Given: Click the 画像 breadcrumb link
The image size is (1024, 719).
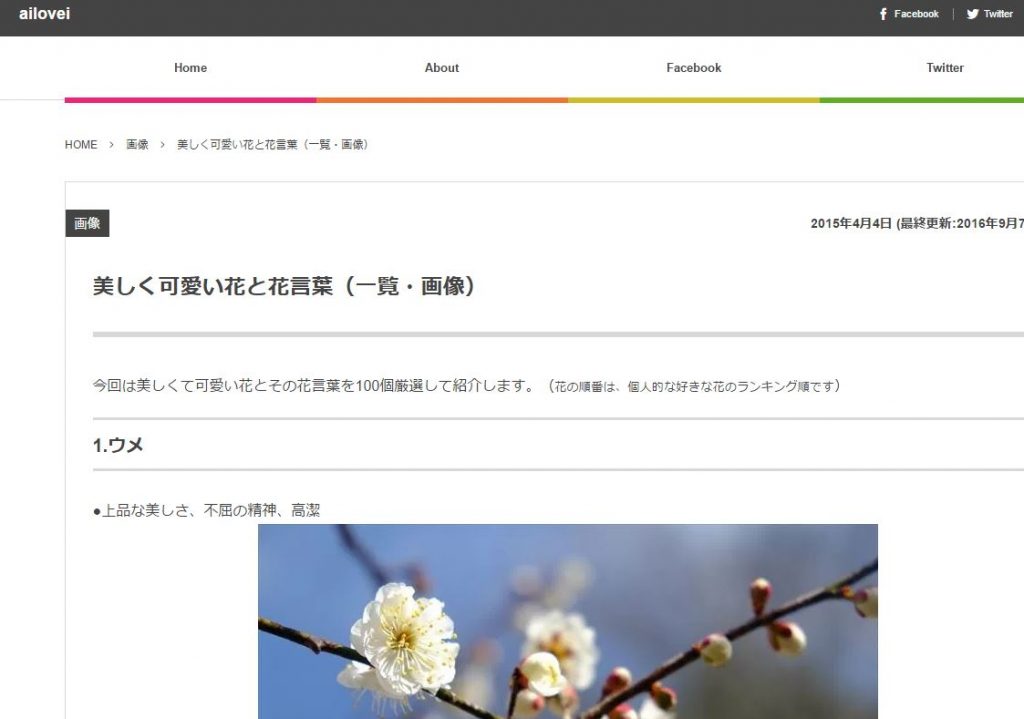Looking at the screenshot, I should pos(137,144).
